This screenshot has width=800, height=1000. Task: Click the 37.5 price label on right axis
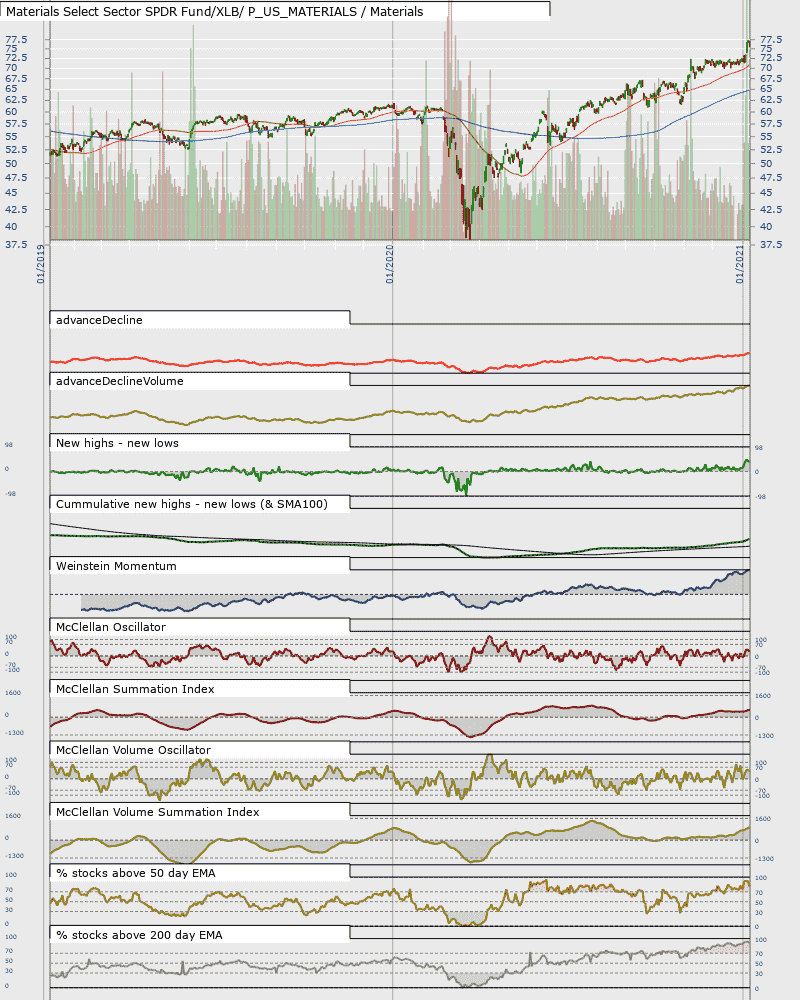click(x=771, y=244)
